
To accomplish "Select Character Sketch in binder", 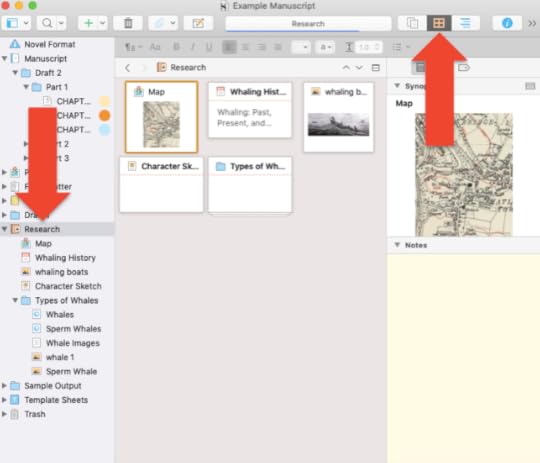I will [x=68, y=286].
